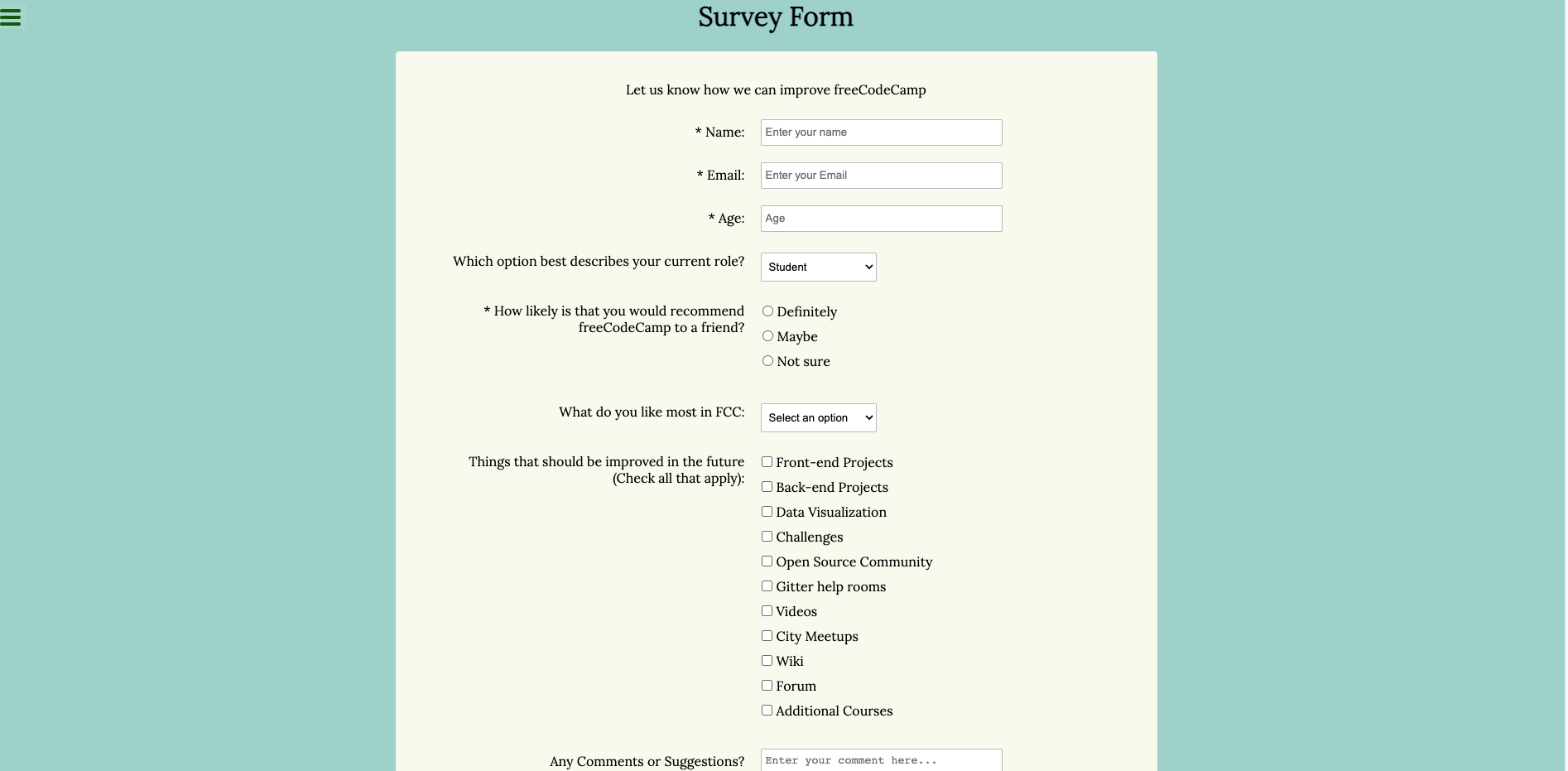Open the hamburger navigation menu
1568x771 pixels.
click(x=11, y=16)
